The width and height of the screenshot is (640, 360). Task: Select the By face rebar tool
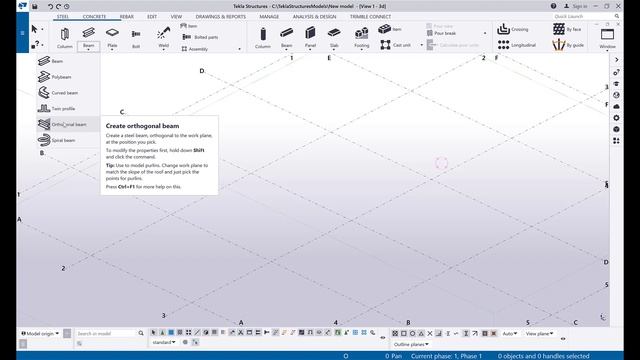pyautogui.click(x=567, y=29)
